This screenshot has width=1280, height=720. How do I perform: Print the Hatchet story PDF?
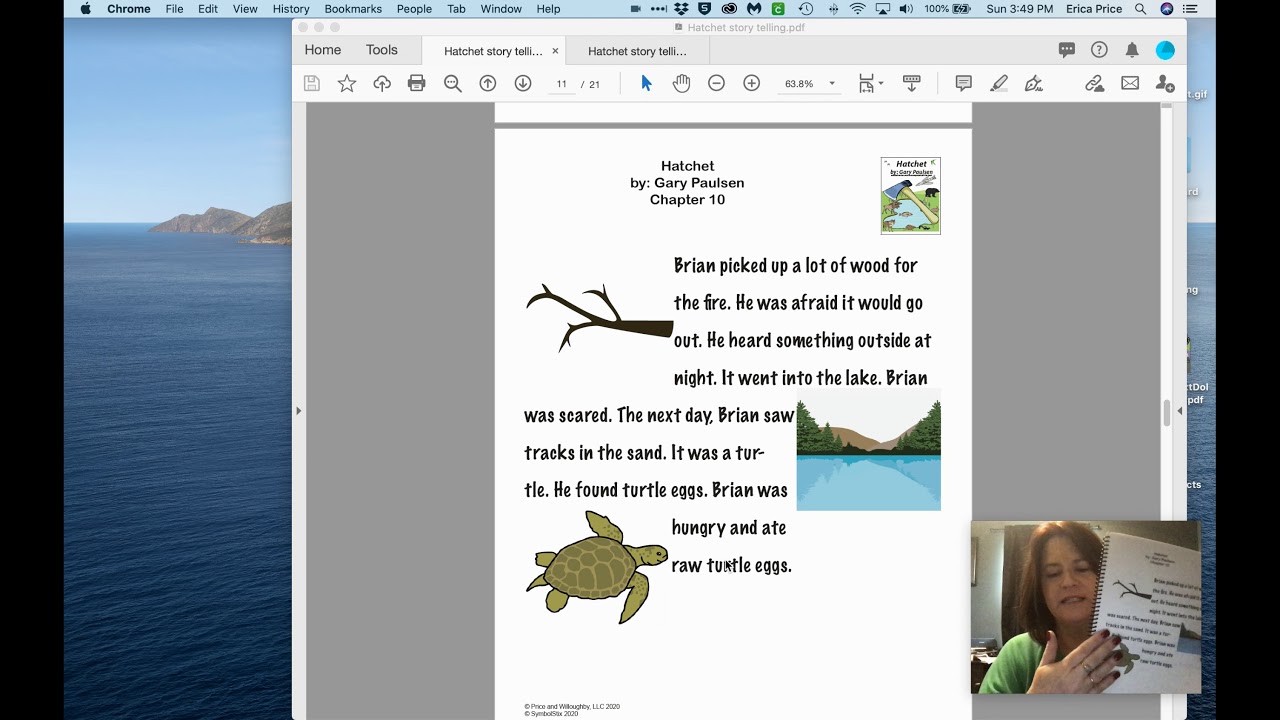417,84
